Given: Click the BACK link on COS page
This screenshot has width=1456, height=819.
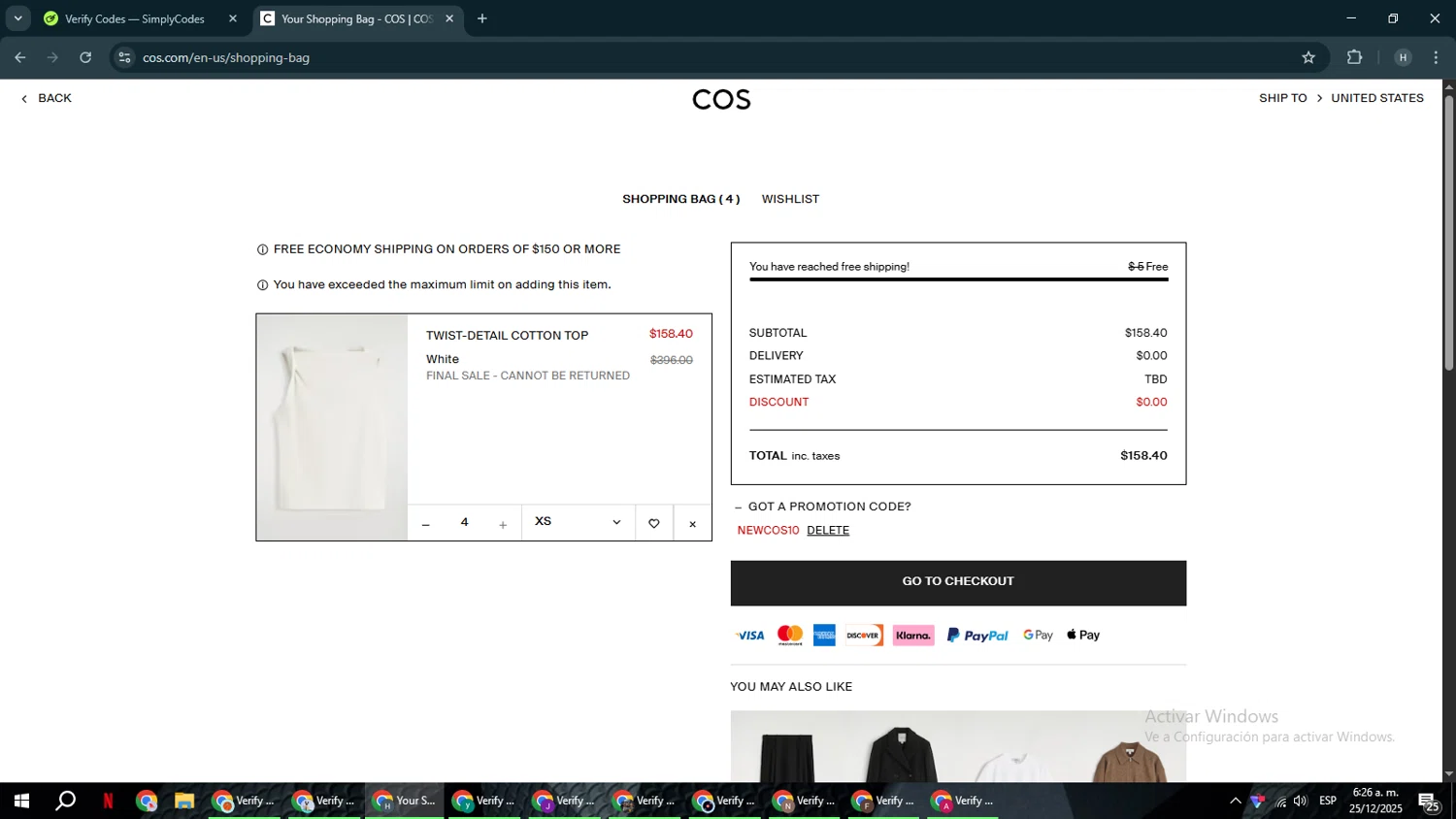Looking at the screenshot, I should (x=47, y=98).
